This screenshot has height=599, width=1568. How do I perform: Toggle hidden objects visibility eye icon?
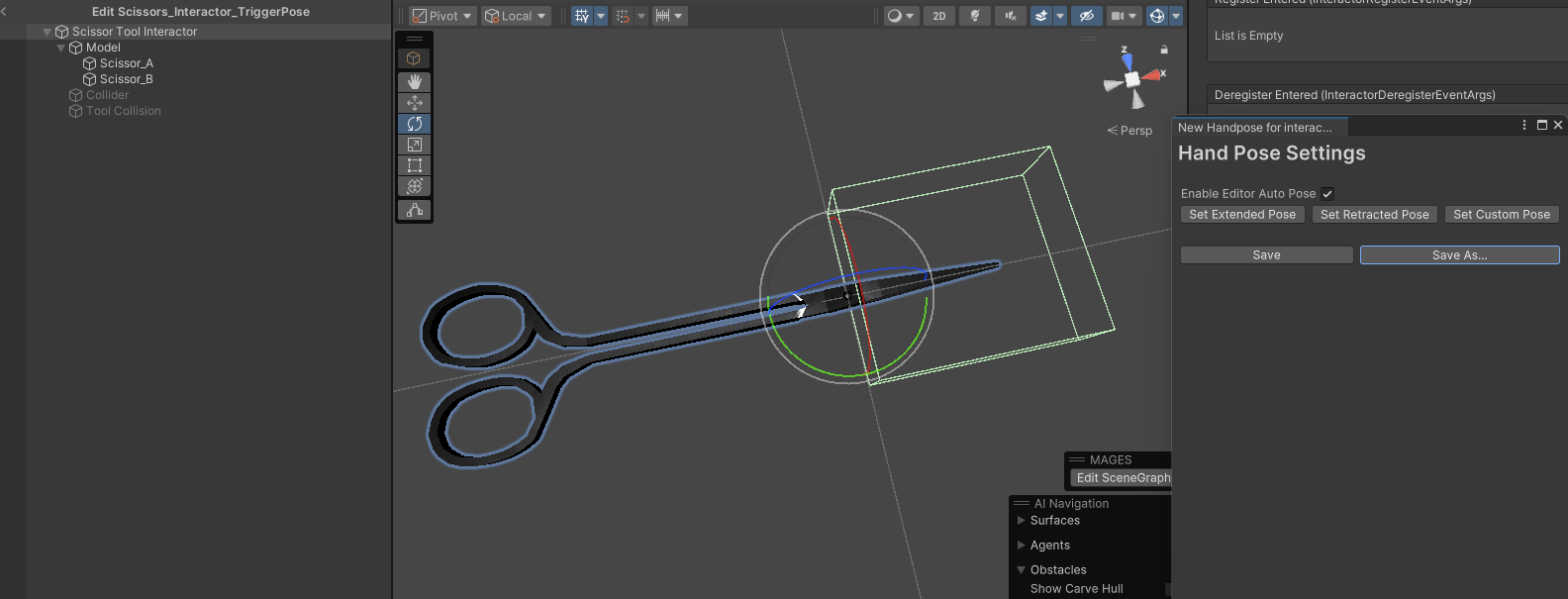[x=1086, y=16]
